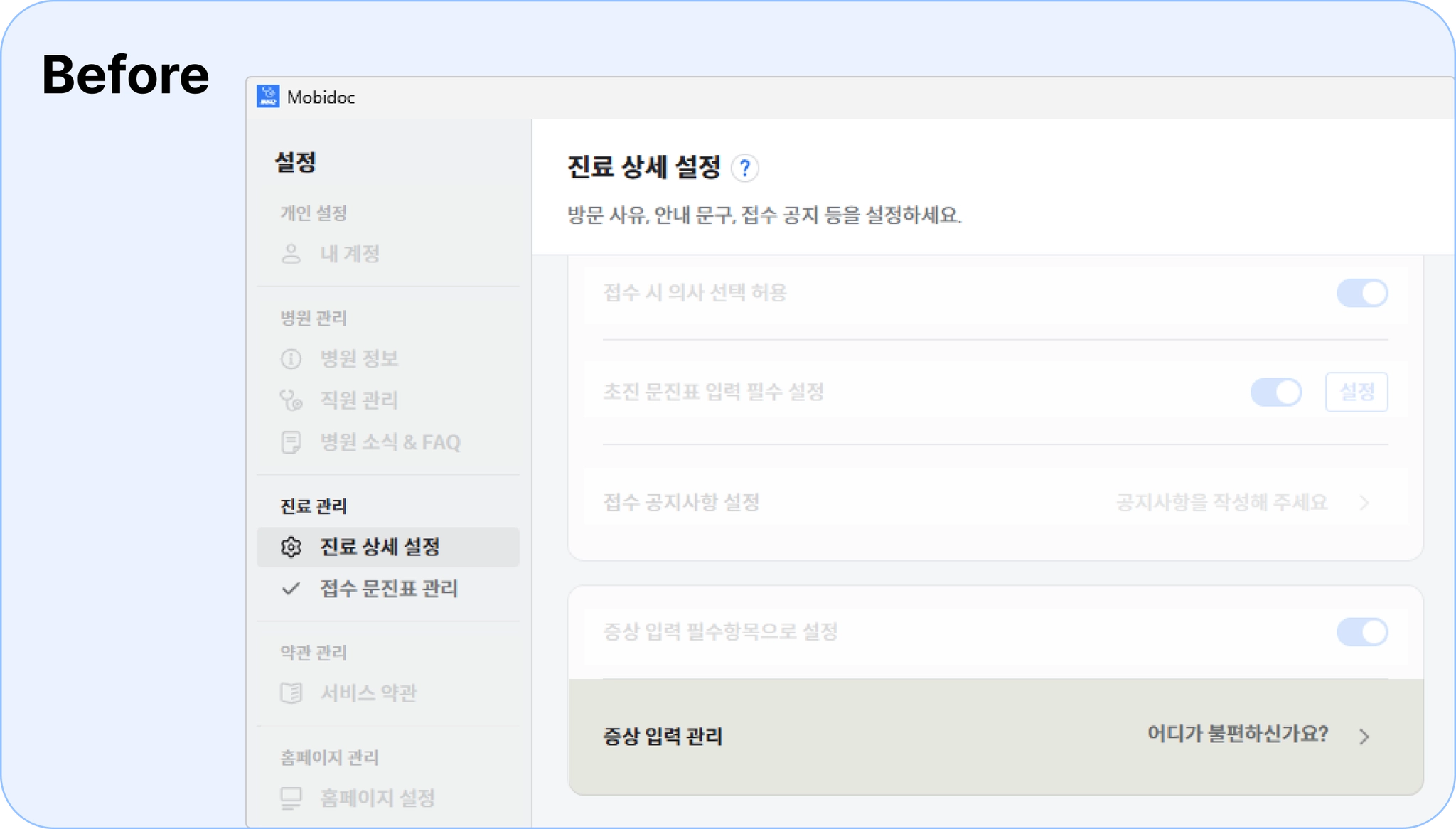
Task: Toggle 증상 입력 필수항목으로 설정 switch
Action: click(x=1361, y=632)
